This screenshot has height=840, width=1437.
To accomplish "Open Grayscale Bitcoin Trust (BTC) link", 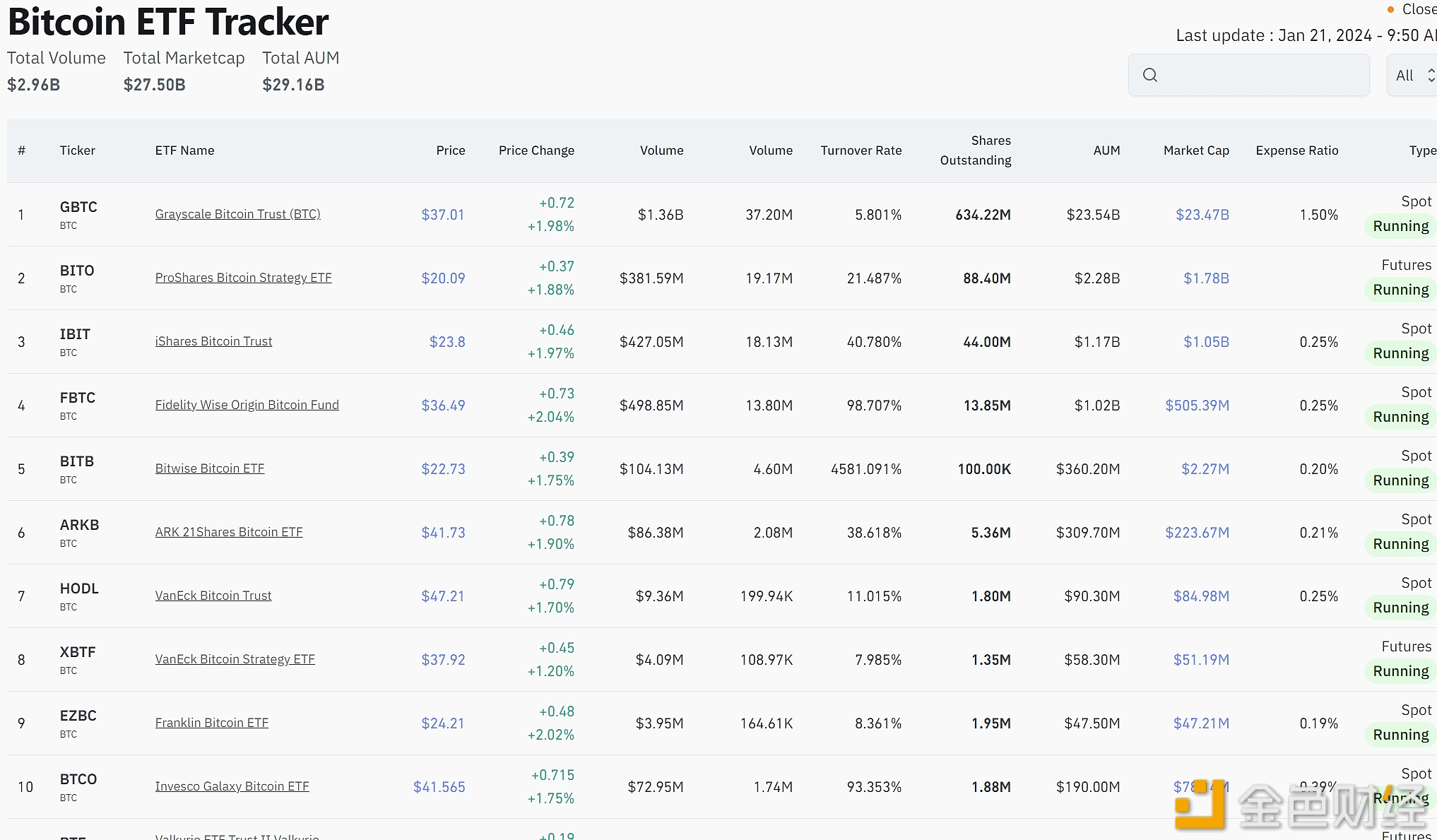I will [238, 214].
